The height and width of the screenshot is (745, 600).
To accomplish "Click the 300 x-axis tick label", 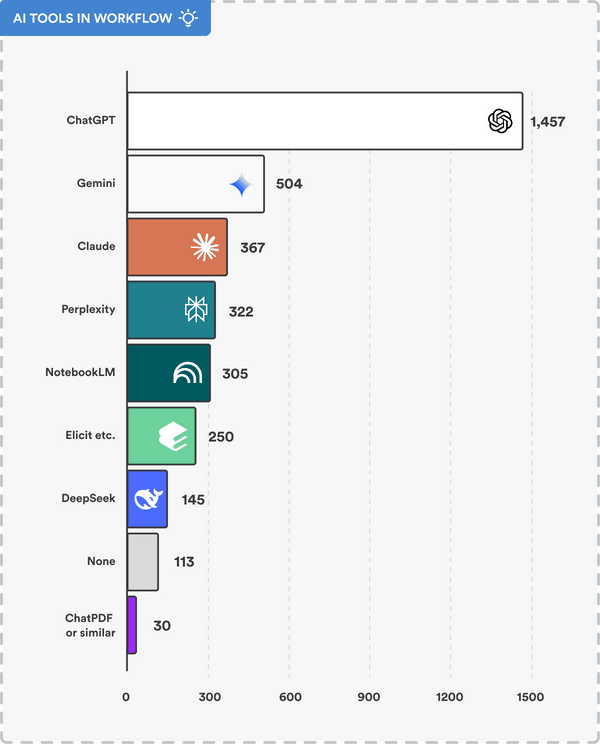I will click(x=210, y=697).
